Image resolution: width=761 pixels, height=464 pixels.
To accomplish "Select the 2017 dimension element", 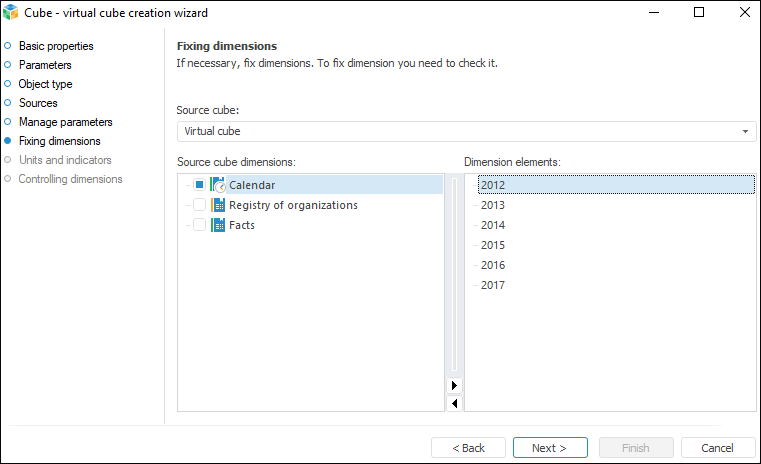I will 493,285.
